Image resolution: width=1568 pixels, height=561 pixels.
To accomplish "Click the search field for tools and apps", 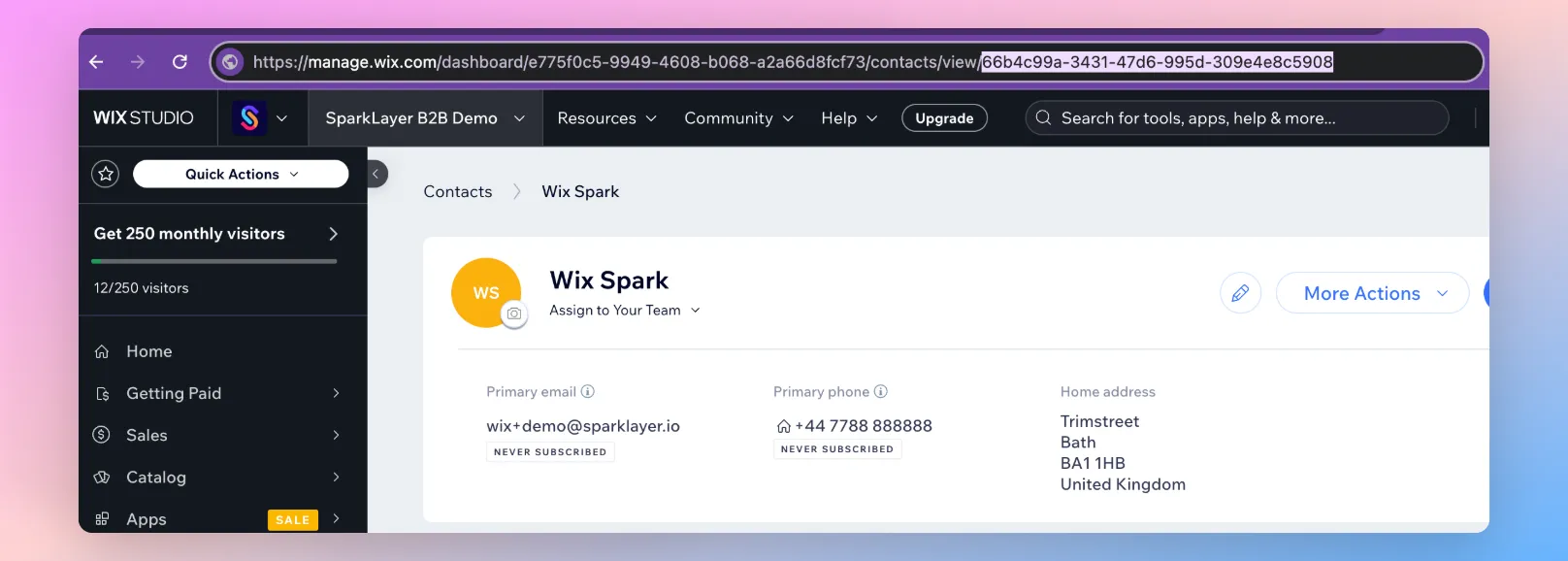I will 1237,118.
